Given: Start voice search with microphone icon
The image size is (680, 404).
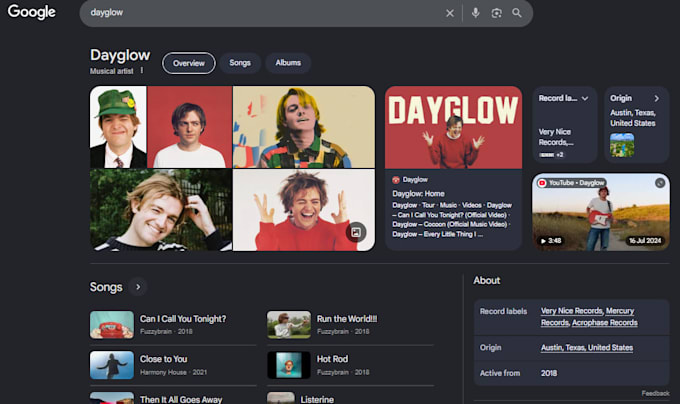Looking at the screenshot, I should pyautogui.click(x=476, y=13).
